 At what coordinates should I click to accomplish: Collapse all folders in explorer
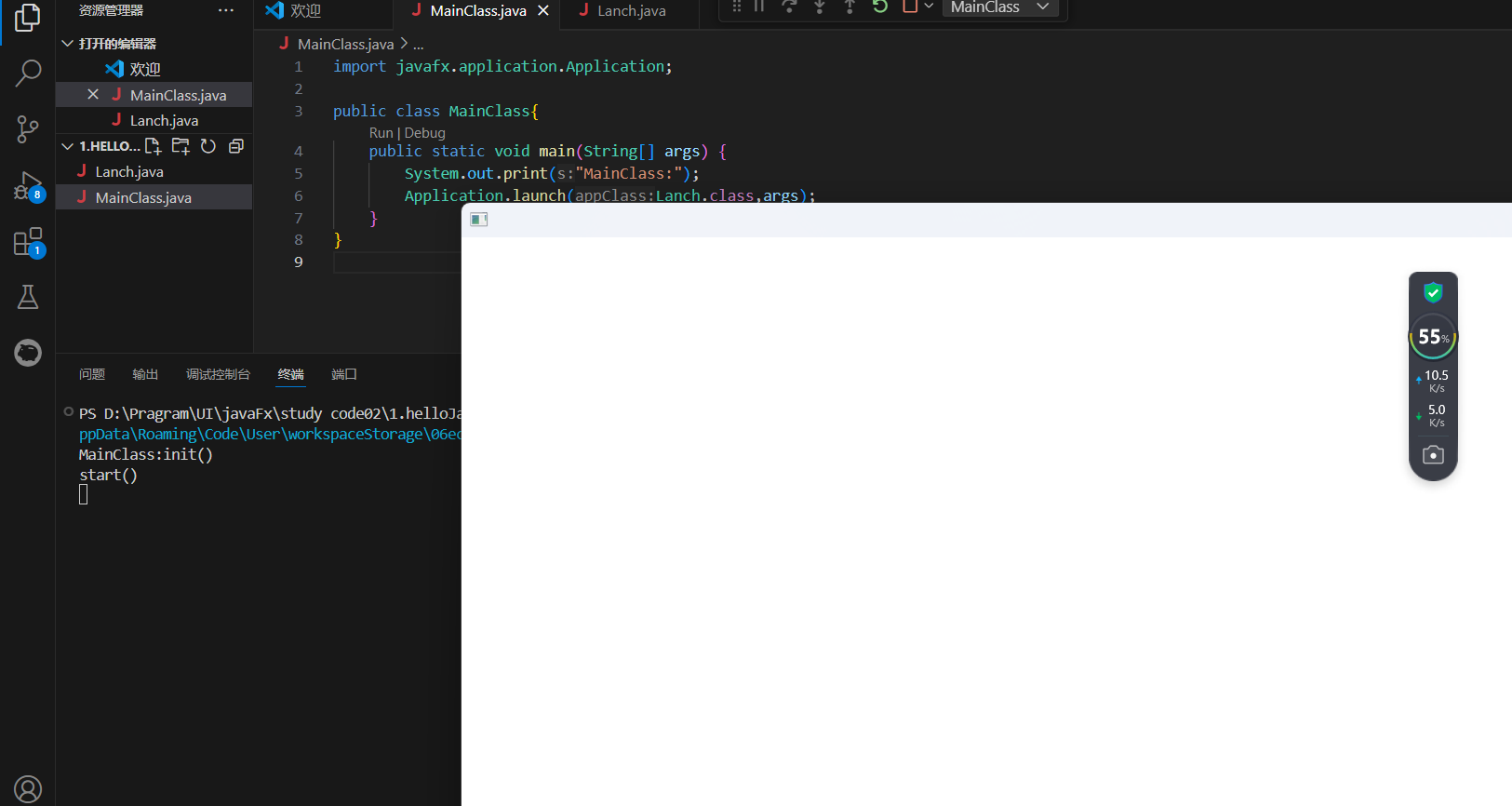[x=236, y=146]
